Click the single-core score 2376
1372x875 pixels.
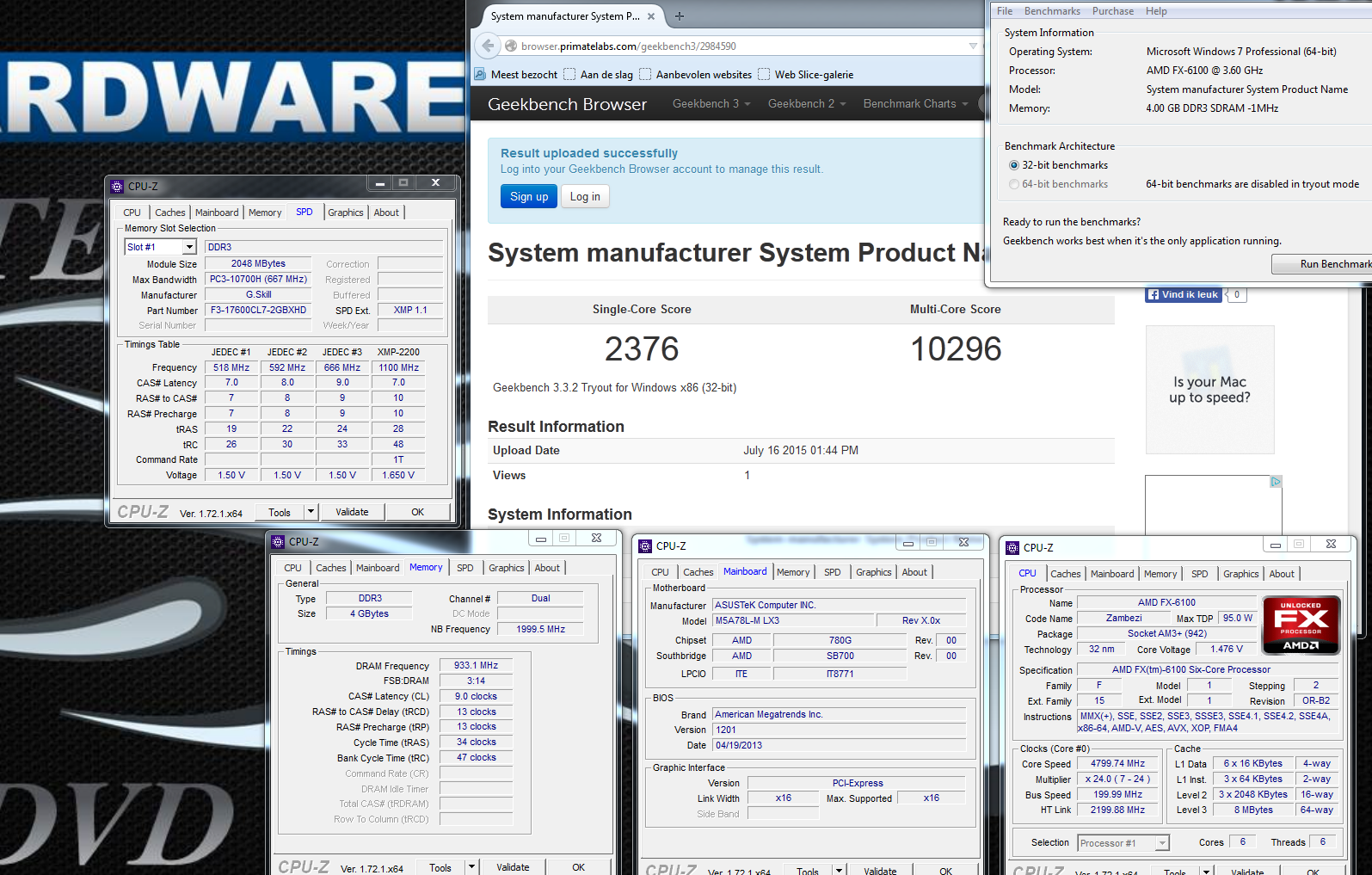pos(642,349)
